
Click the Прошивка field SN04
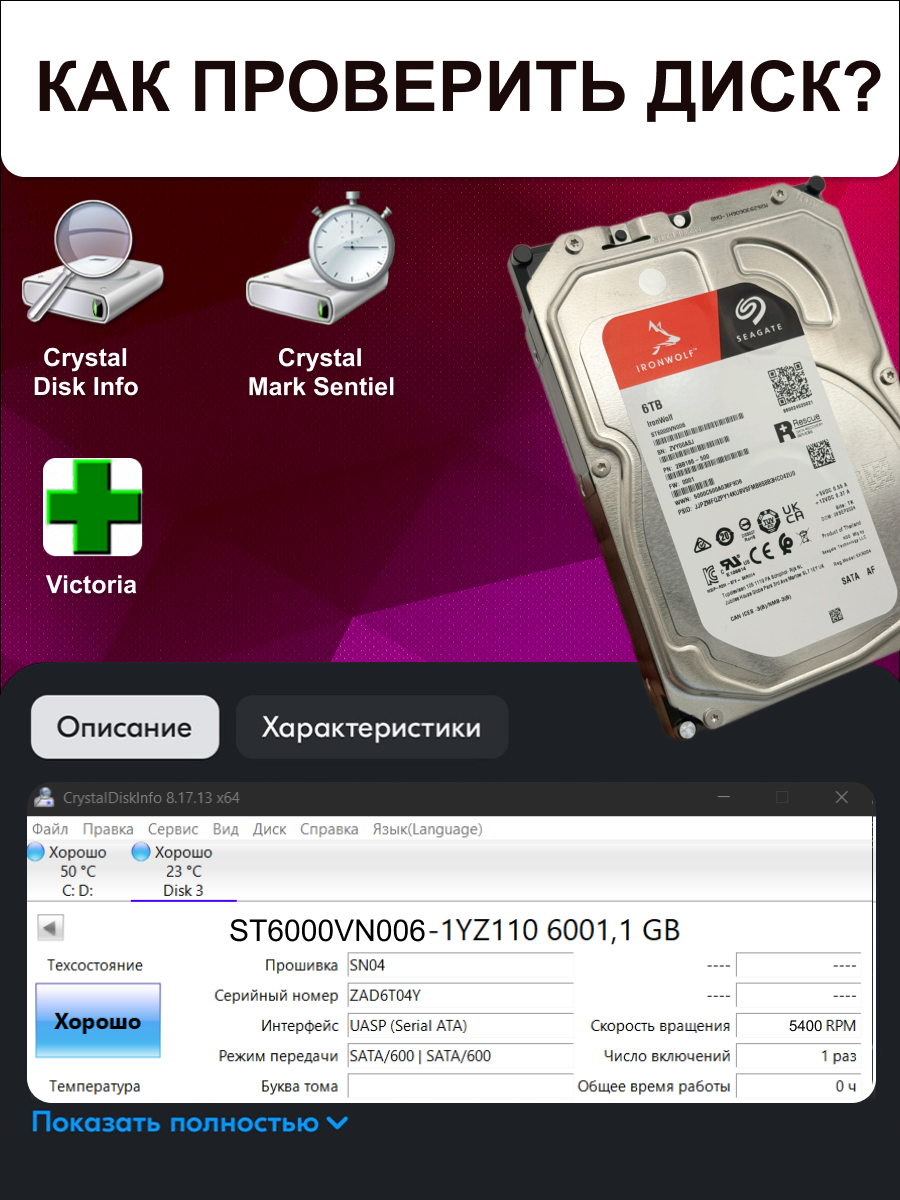coord(460,965)
